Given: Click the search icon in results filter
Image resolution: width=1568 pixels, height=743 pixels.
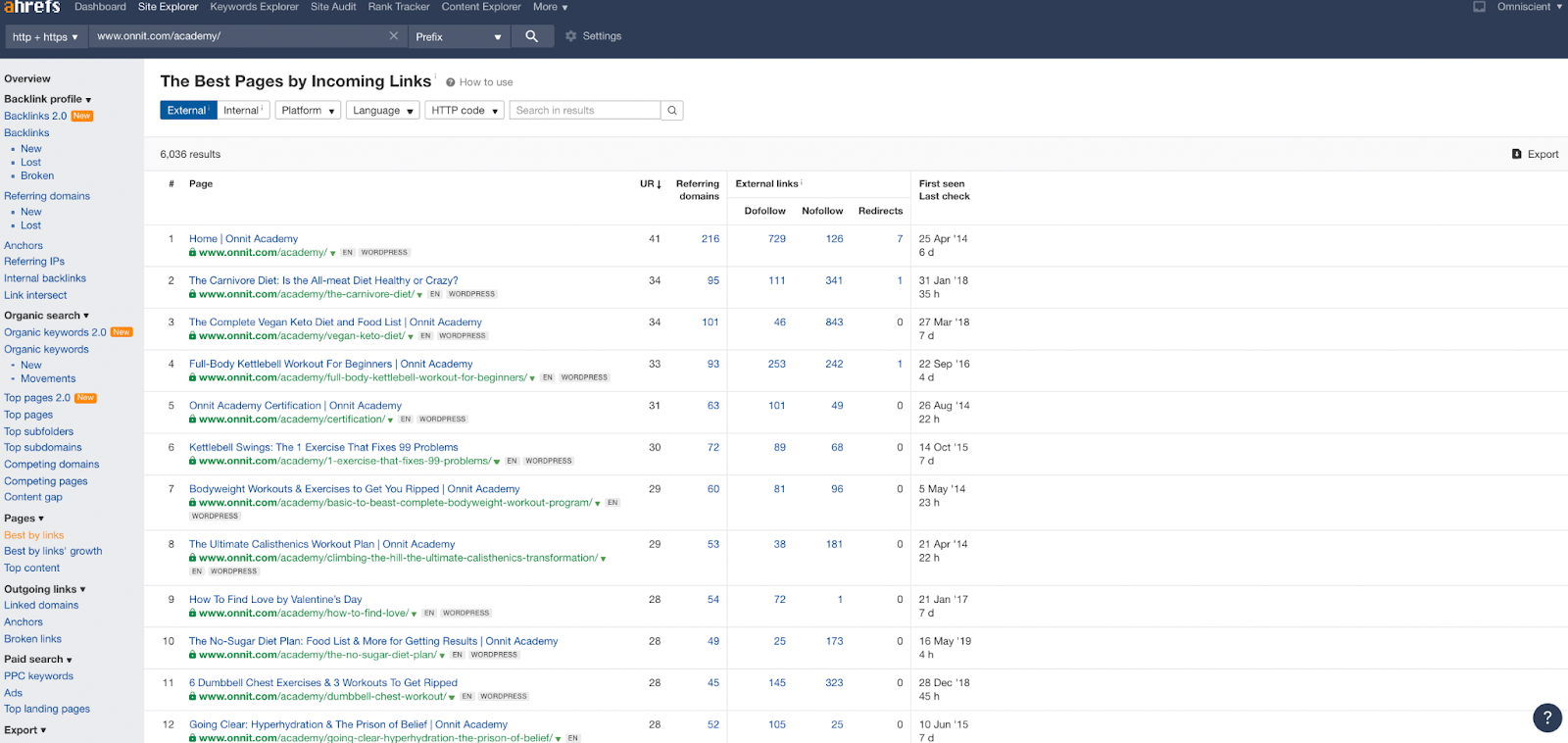Looking at the screenshot, I should pyautogui.click(x=672, y=111).
